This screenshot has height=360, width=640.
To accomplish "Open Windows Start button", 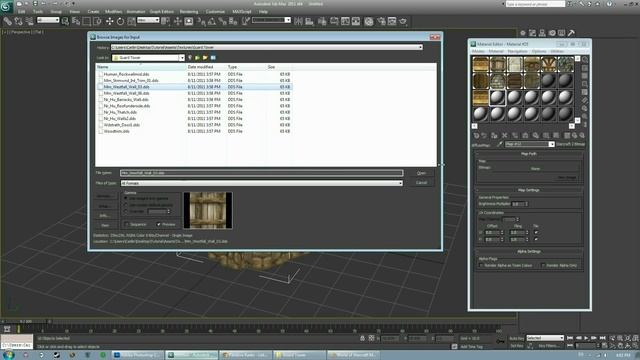I will coord(8,355).
